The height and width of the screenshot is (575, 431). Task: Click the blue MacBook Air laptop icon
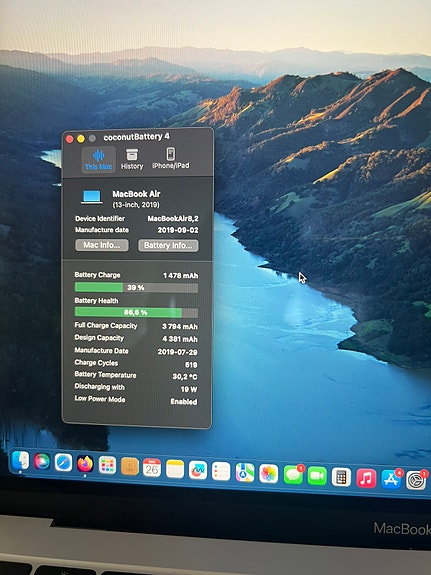click(x=92, y=197)
